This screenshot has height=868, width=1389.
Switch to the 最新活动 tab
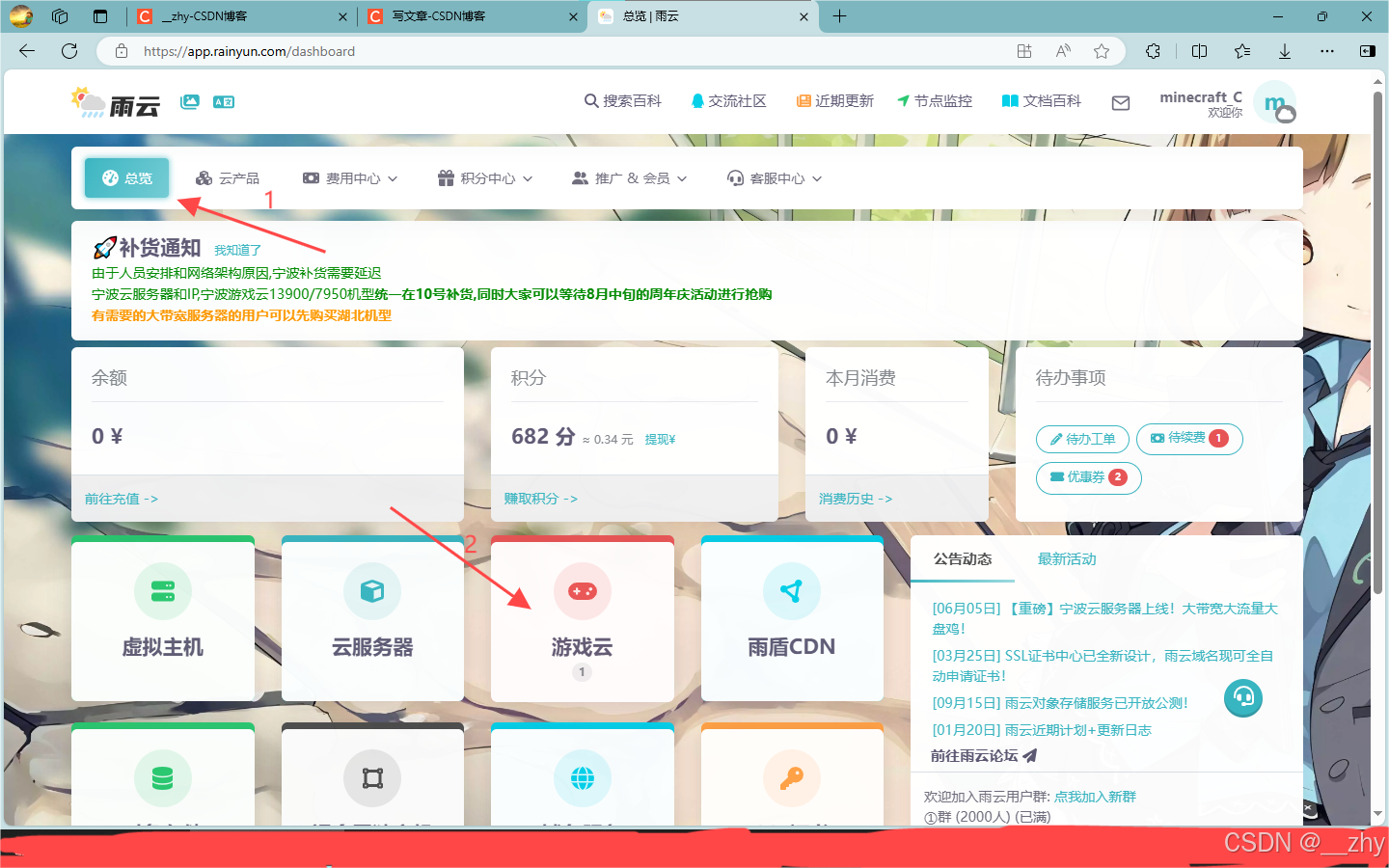point(1067,559)
